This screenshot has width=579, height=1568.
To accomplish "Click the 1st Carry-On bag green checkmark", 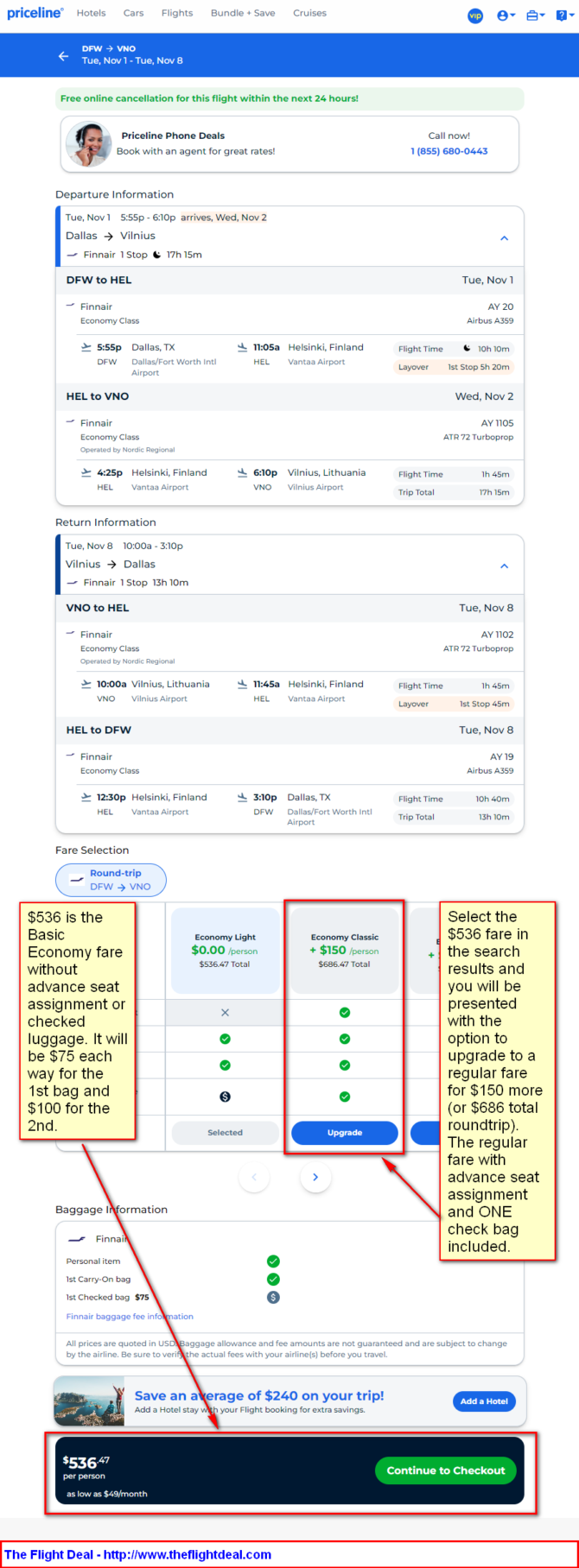I will click(273, 1279).
